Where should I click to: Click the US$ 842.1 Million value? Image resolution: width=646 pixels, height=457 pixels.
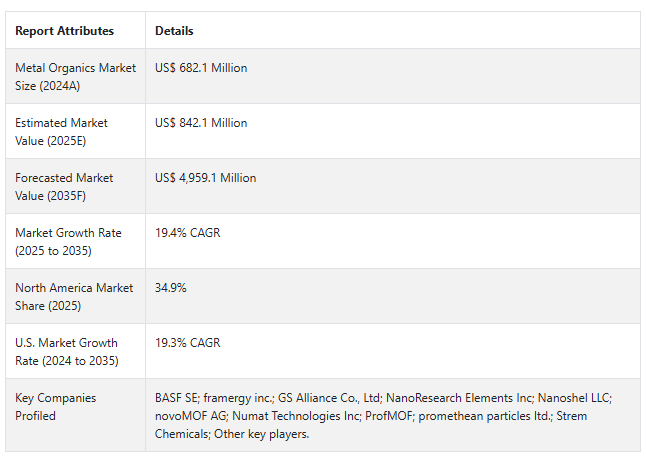(201, 123)
